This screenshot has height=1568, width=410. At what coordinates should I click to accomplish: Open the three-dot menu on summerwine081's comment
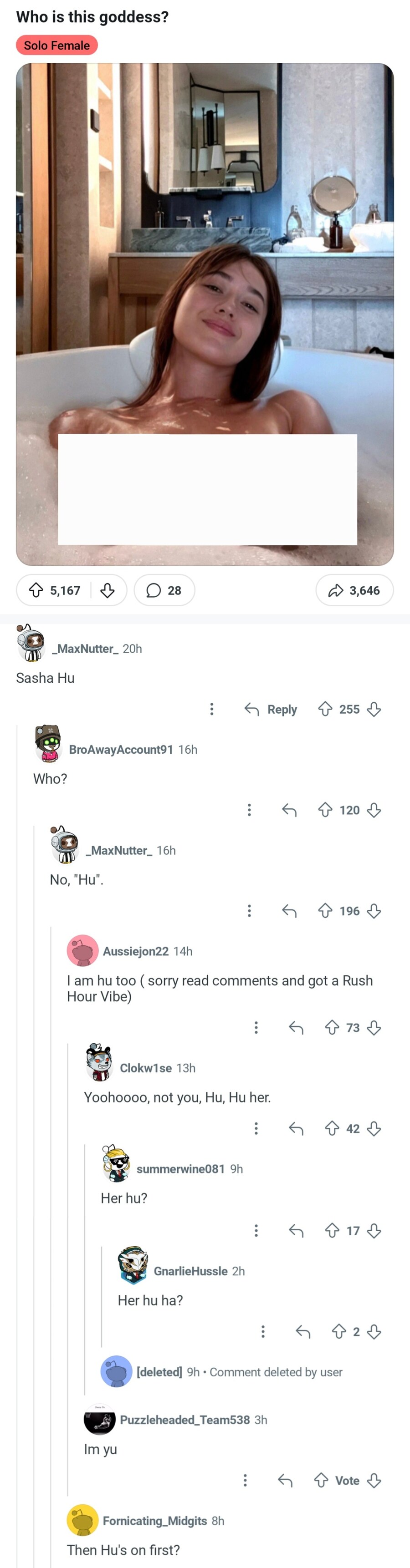[x=256, y=1230]
